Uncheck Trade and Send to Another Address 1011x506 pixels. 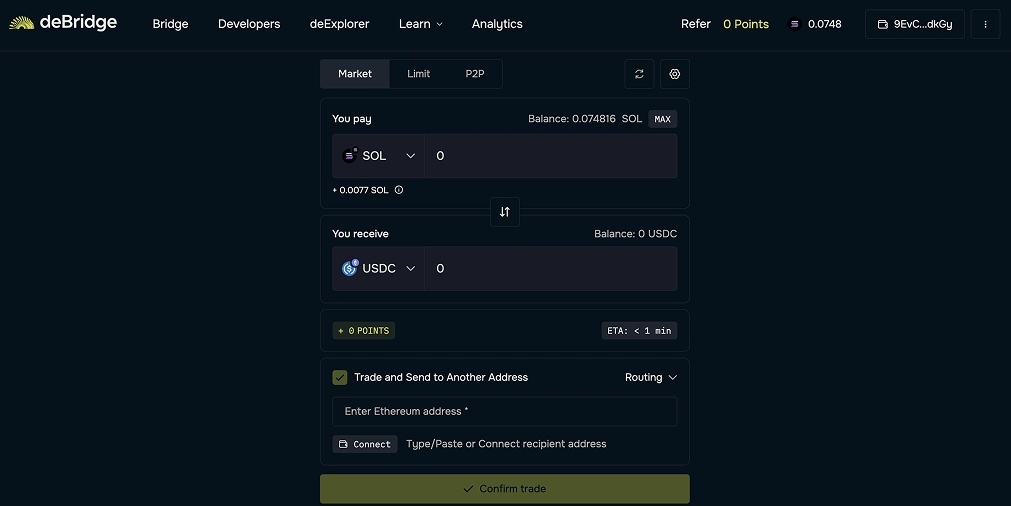tap(340, 377)
